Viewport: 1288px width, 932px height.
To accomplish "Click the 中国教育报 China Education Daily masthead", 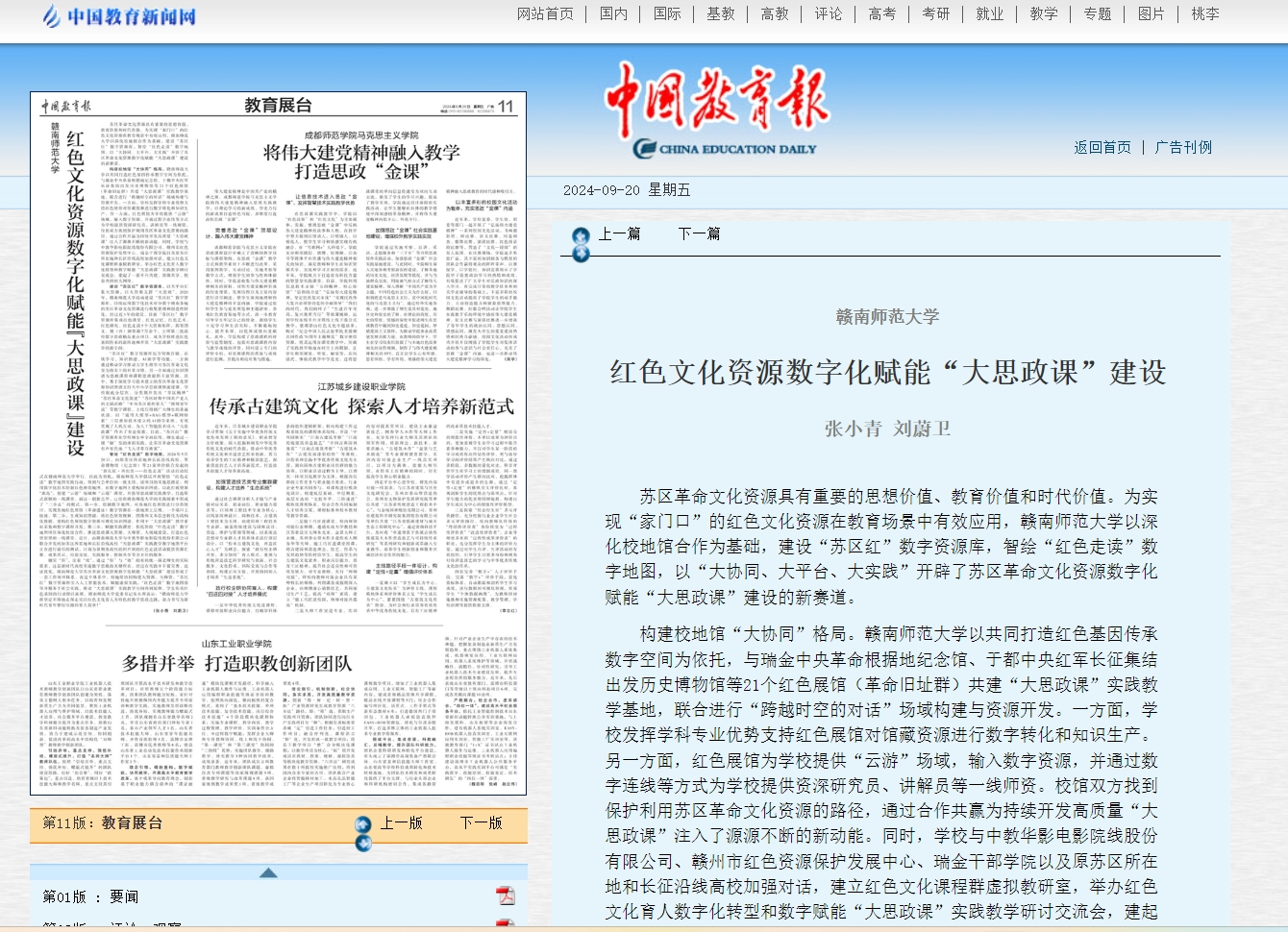I will (717, 110).
